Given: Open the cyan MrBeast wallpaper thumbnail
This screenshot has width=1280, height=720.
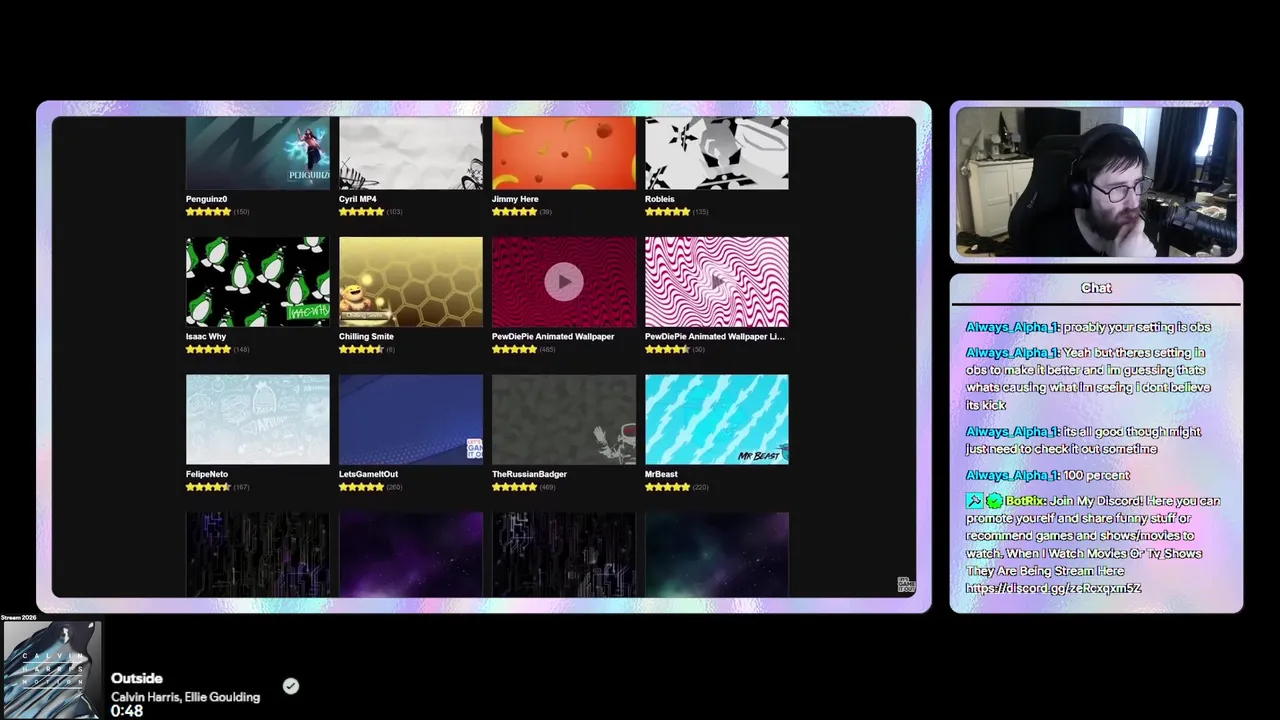Looking at the screenshot, I should tap(716, 420).
